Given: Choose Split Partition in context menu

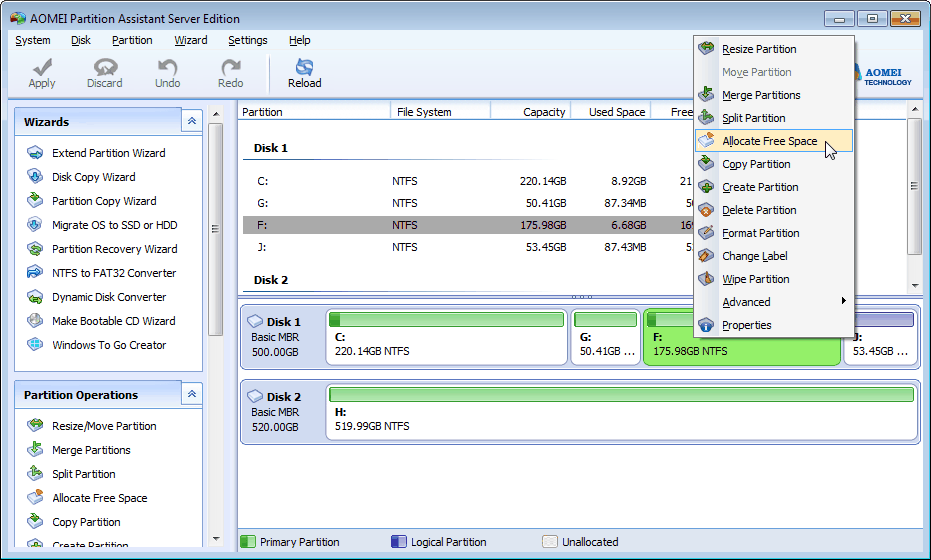Looking at the screenshot, I should pyautogui.click(x=774, y=118).
